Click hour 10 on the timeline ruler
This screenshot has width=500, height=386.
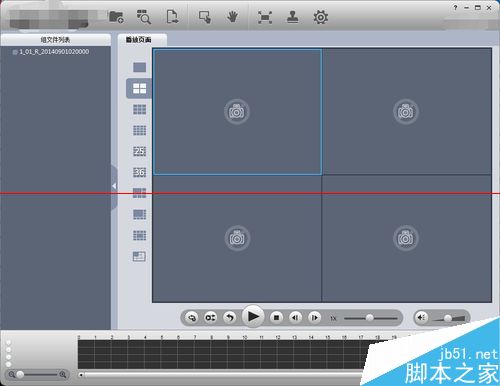[x=245, y=337]
